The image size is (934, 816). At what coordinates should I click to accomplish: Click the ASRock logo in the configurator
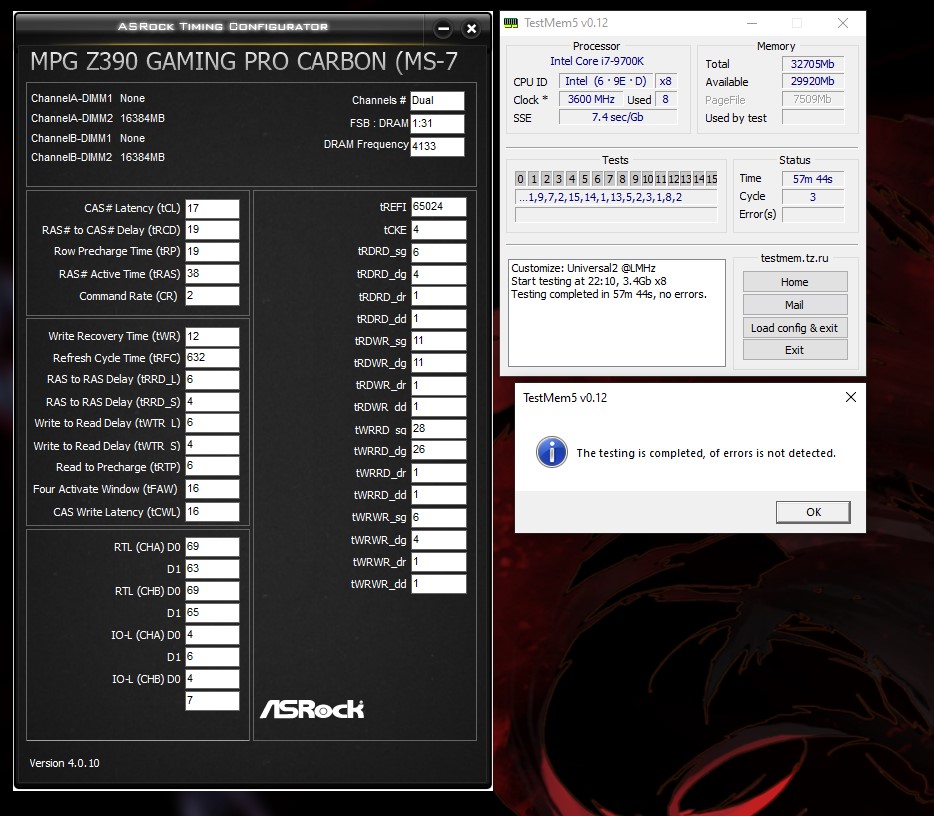tap(312, 709)
